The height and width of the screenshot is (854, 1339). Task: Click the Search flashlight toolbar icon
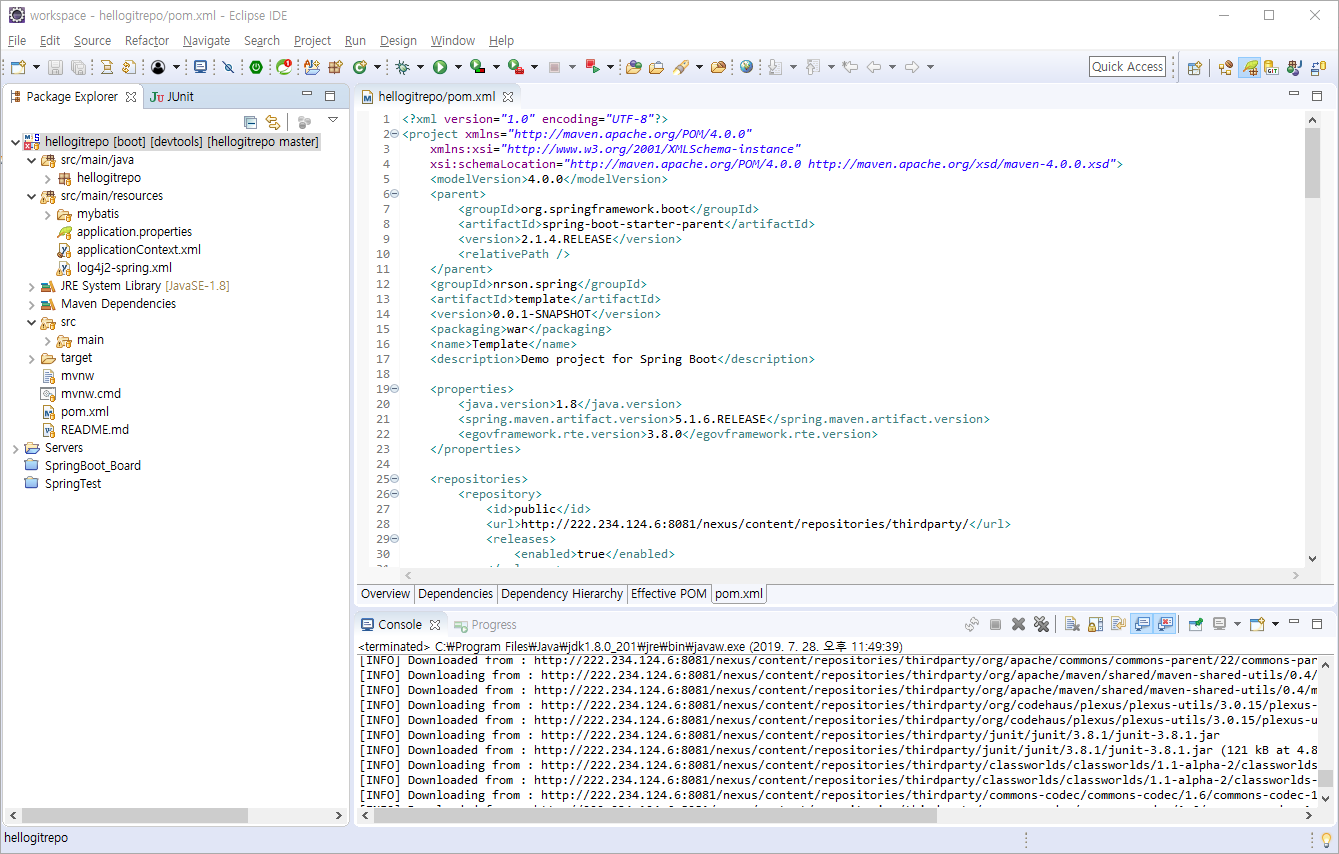point(681,67)
